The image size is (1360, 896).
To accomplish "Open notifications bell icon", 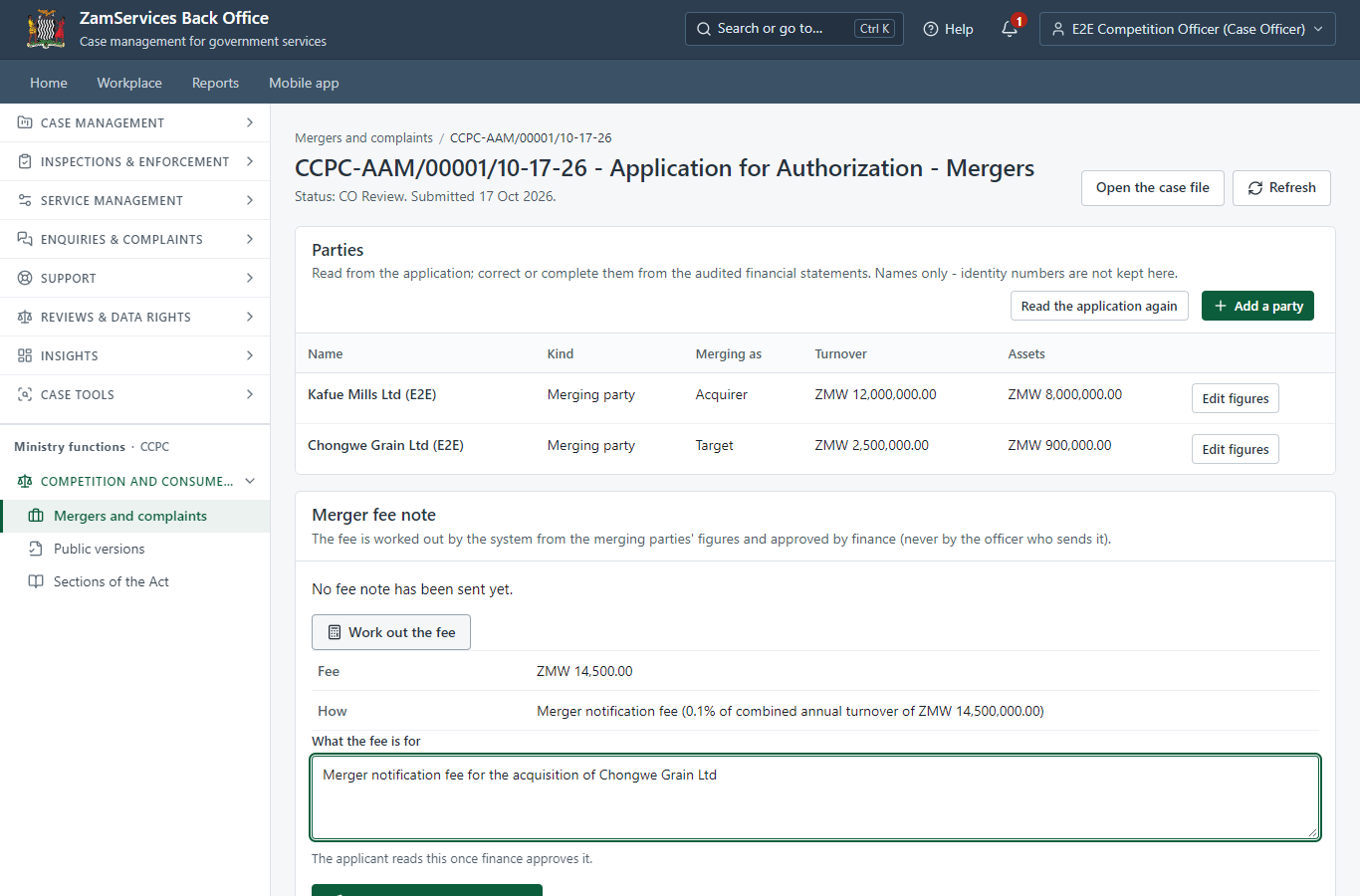I will (x=1010, y=29).
